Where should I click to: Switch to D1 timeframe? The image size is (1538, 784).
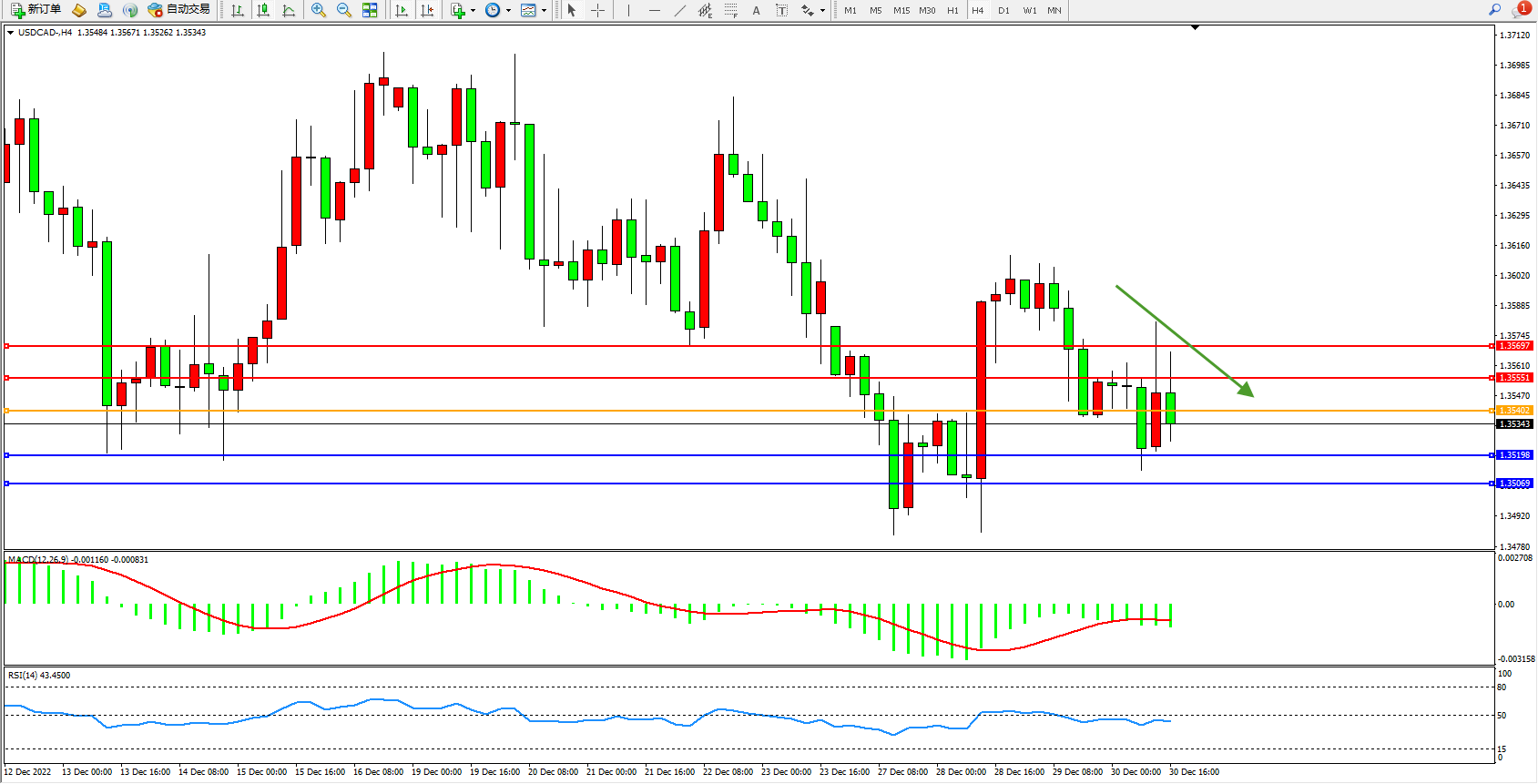(1003, 10)
